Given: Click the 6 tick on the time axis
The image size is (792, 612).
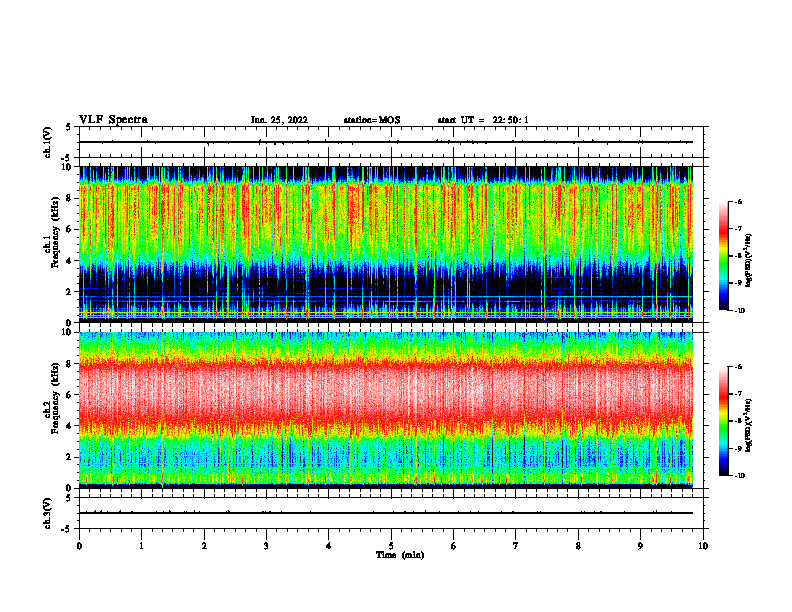Looking at the screenshot, I should coord(454,546).
